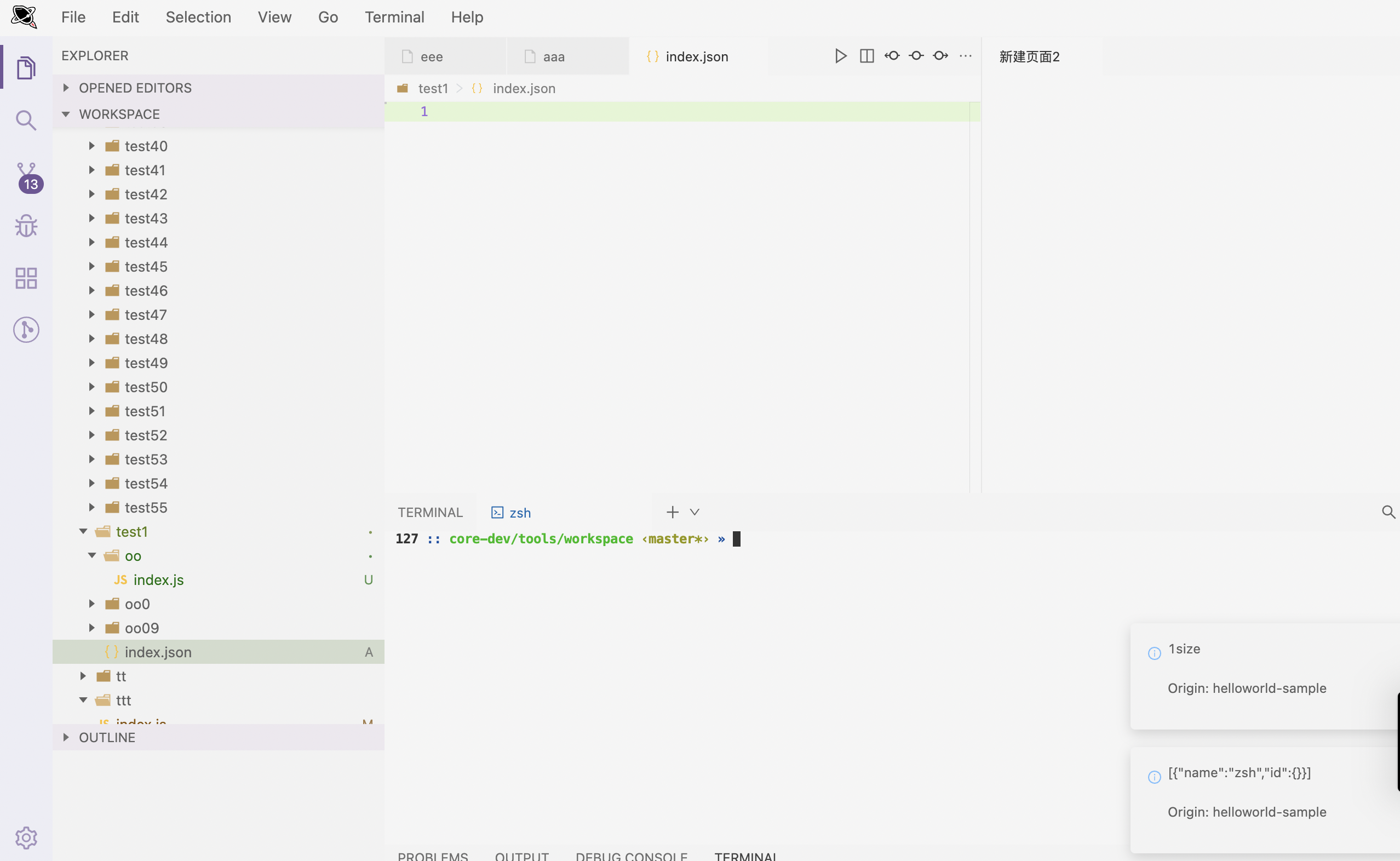Open the terminal profile dropdown chevron
Screen dimensions: 1400x861
pyautogui.click(x=695, y=512)
